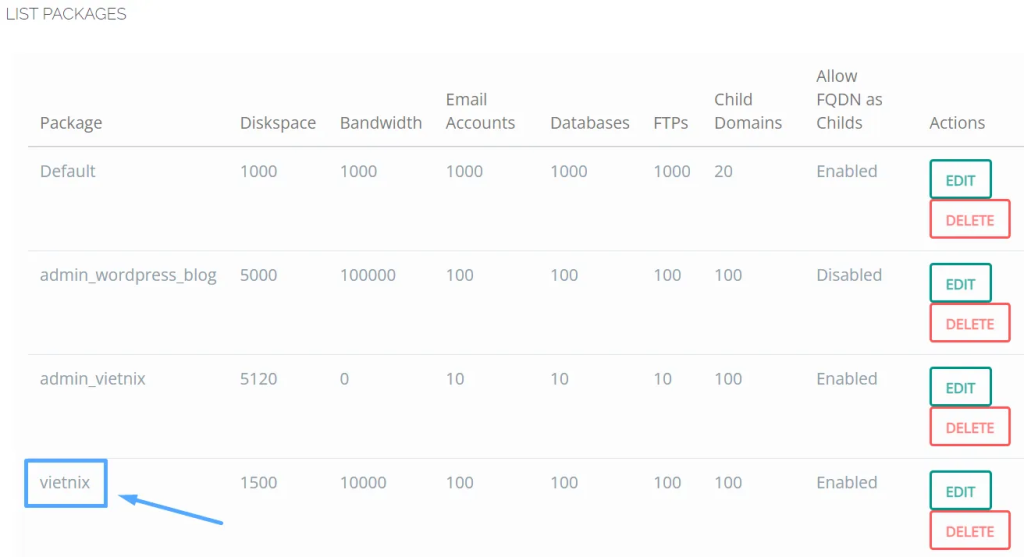1024x557 pixels.
Task: Click the Databases column header
Action: click(x=589, y=123)
